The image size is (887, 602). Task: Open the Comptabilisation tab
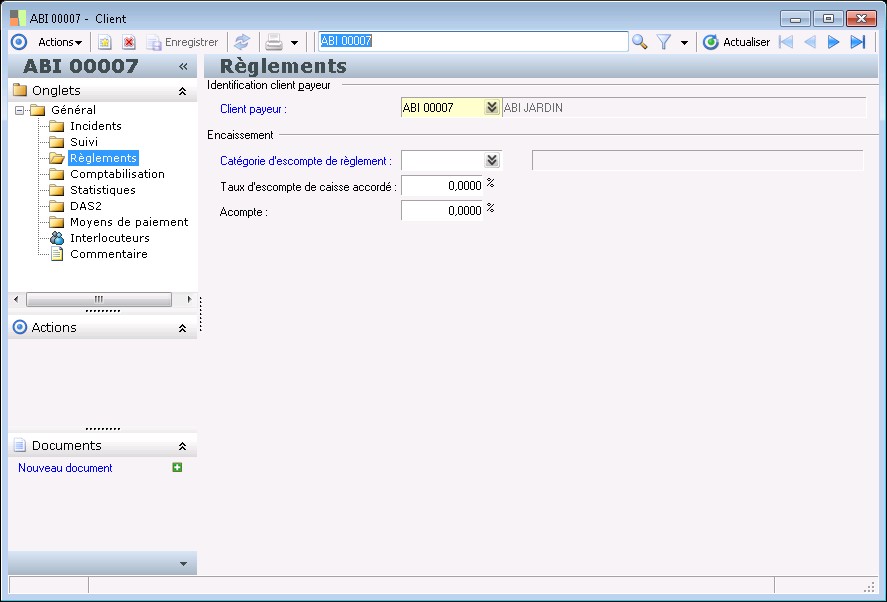117,174
